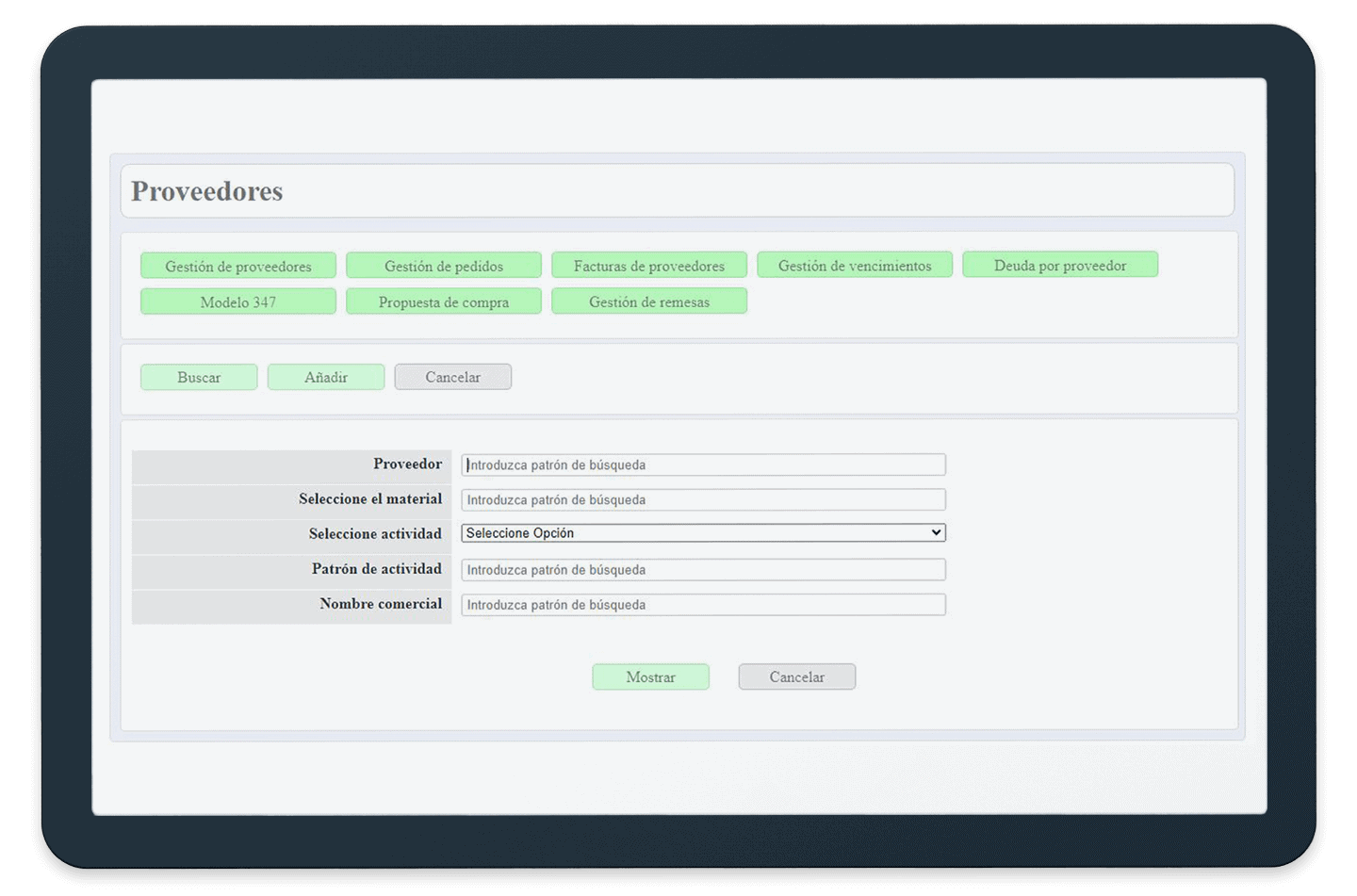
Task: Open the Gestión de proveedores section
Action: 238,266
